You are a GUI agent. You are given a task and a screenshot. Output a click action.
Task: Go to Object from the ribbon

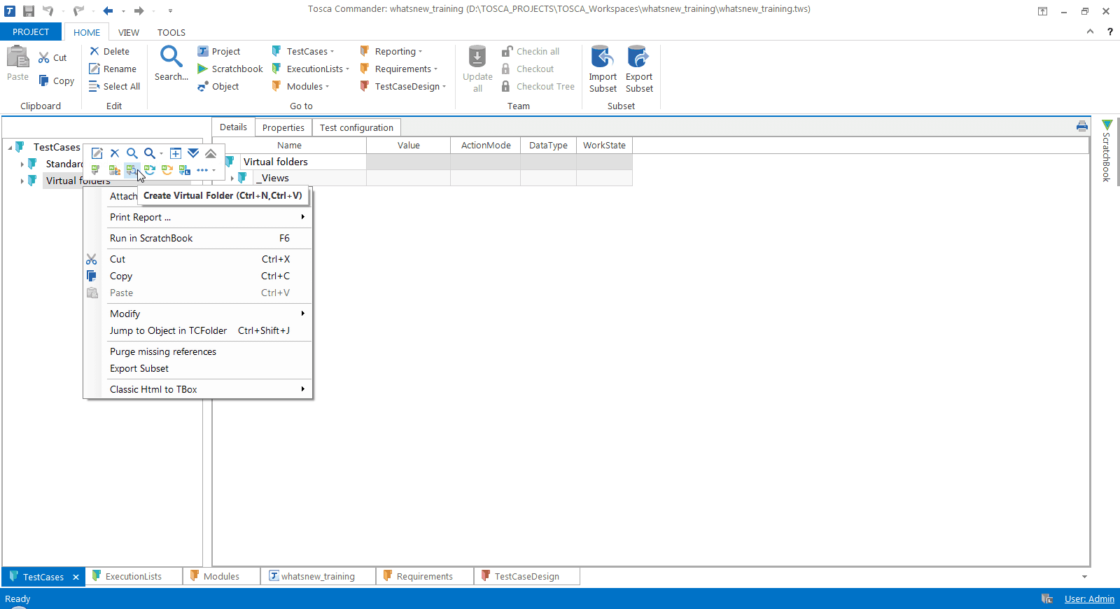tap(218, 86)
